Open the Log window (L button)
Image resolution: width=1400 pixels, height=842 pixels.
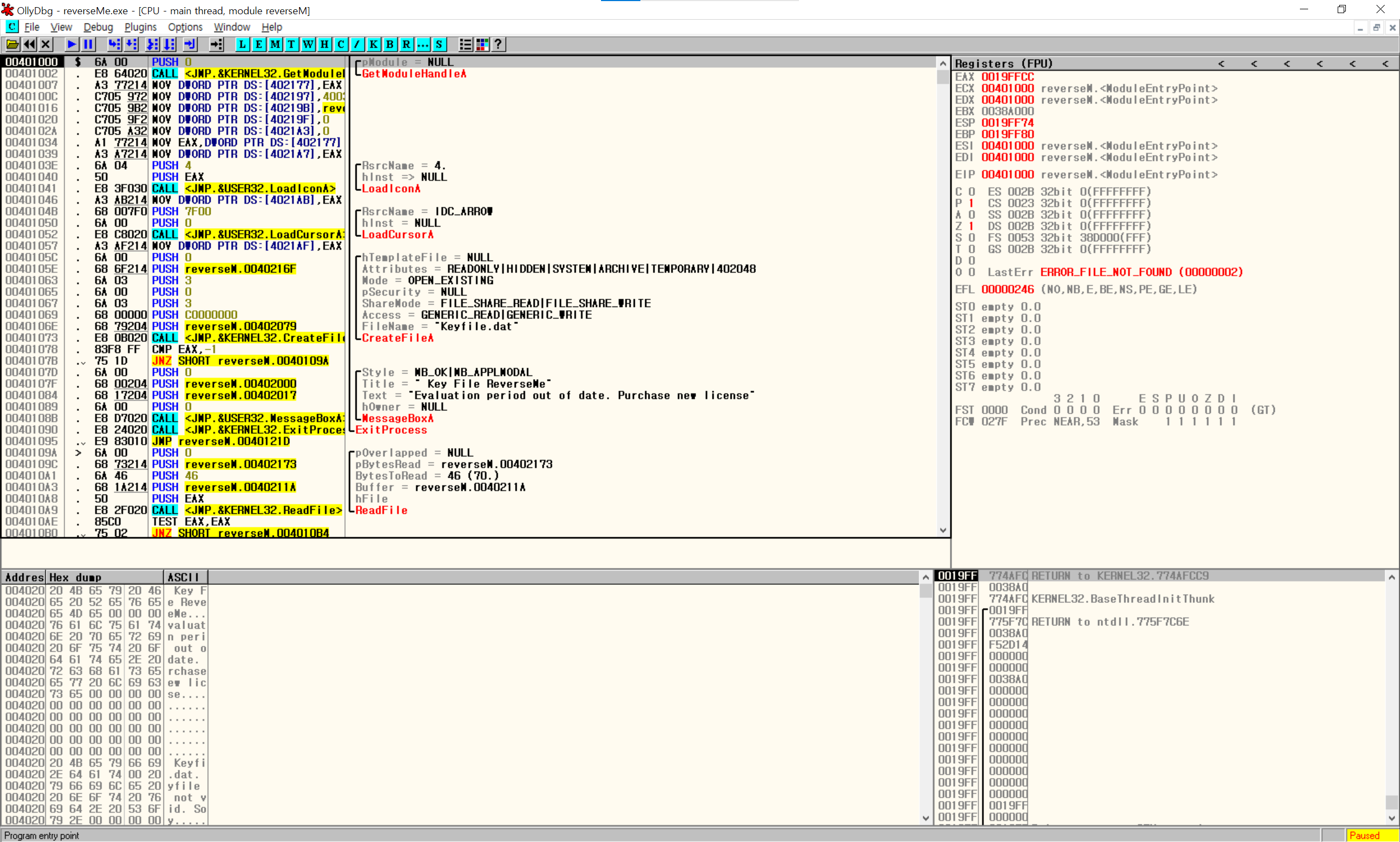pyautogui.click(x=242, y=44)
